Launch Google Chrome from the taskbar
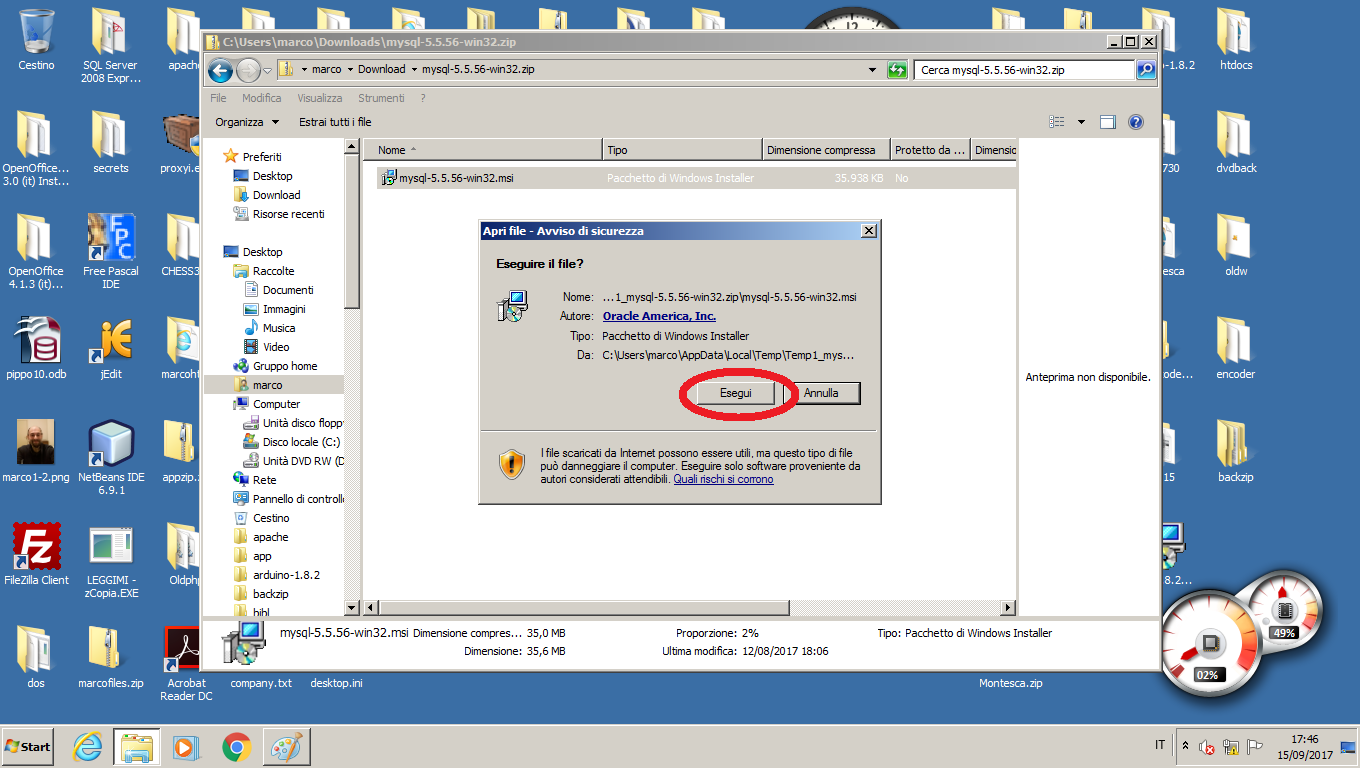 (236, 746)
